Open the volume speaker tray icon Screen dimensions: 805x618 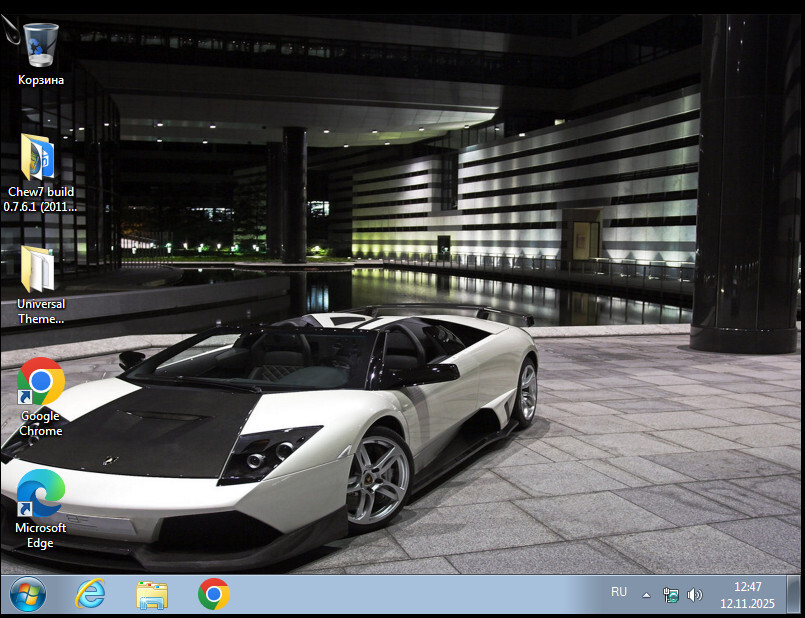(695, 595)
